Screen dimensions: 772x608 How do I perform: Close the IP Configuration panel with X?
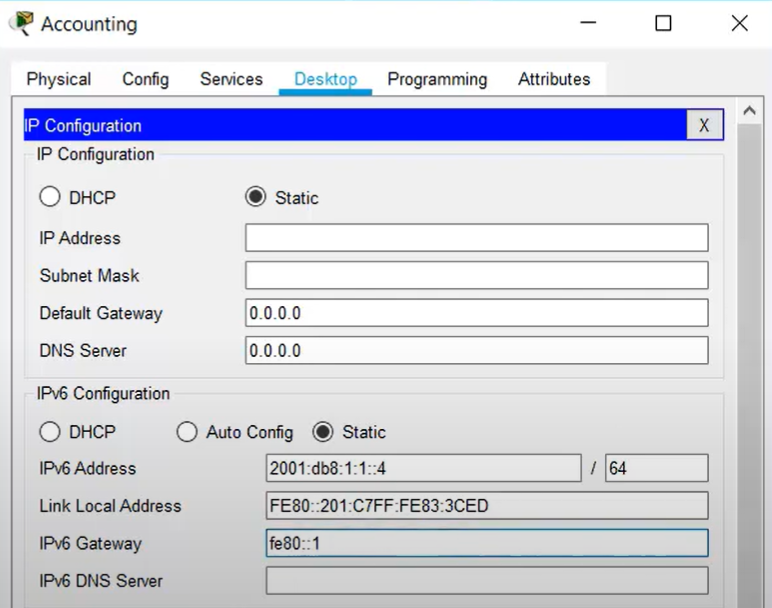point(705,125)
